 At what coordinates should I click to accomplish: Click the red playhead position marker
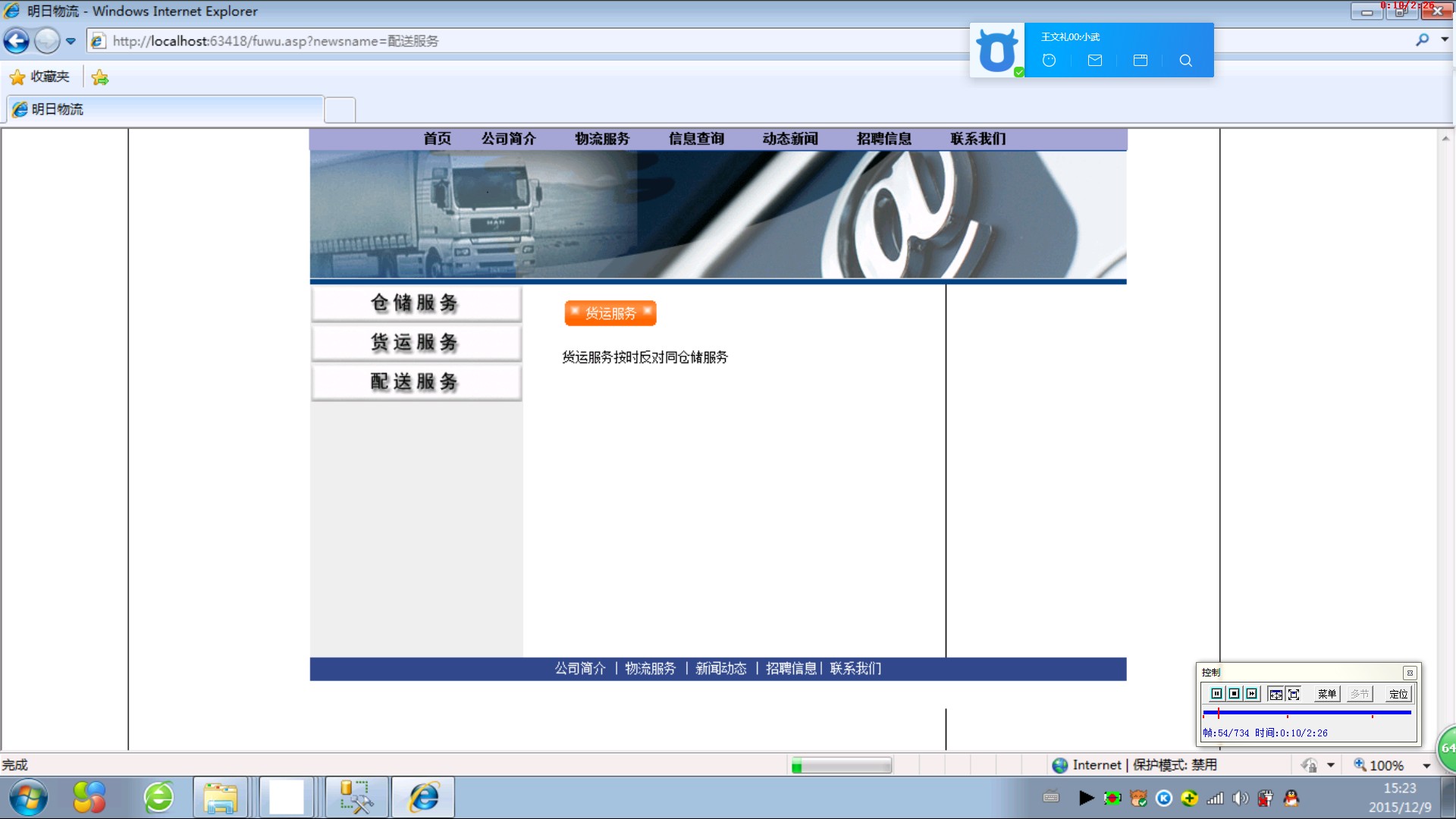coord(1219,713)
